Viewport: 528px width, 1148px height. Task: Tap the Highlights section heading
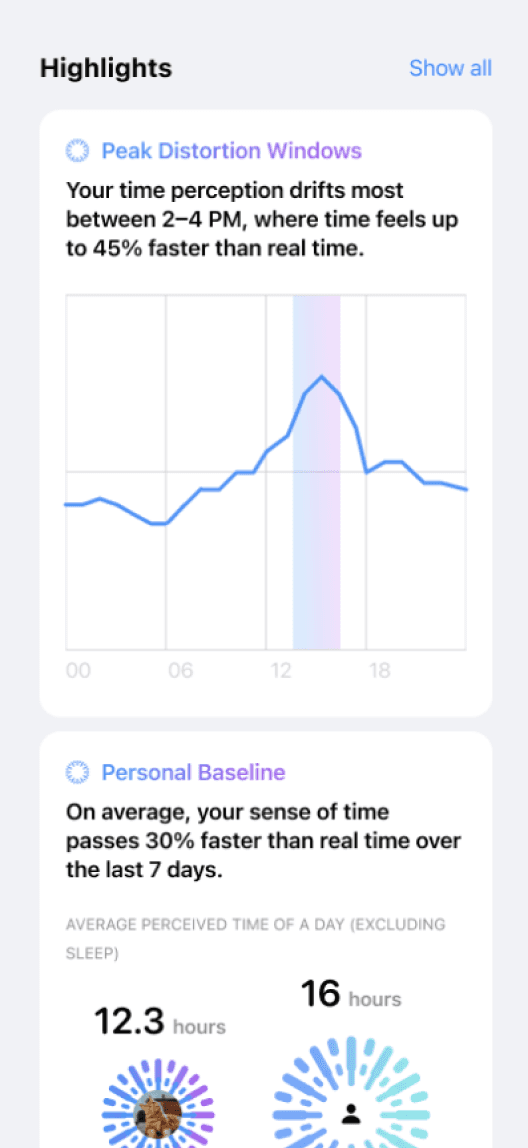(106, 68)
